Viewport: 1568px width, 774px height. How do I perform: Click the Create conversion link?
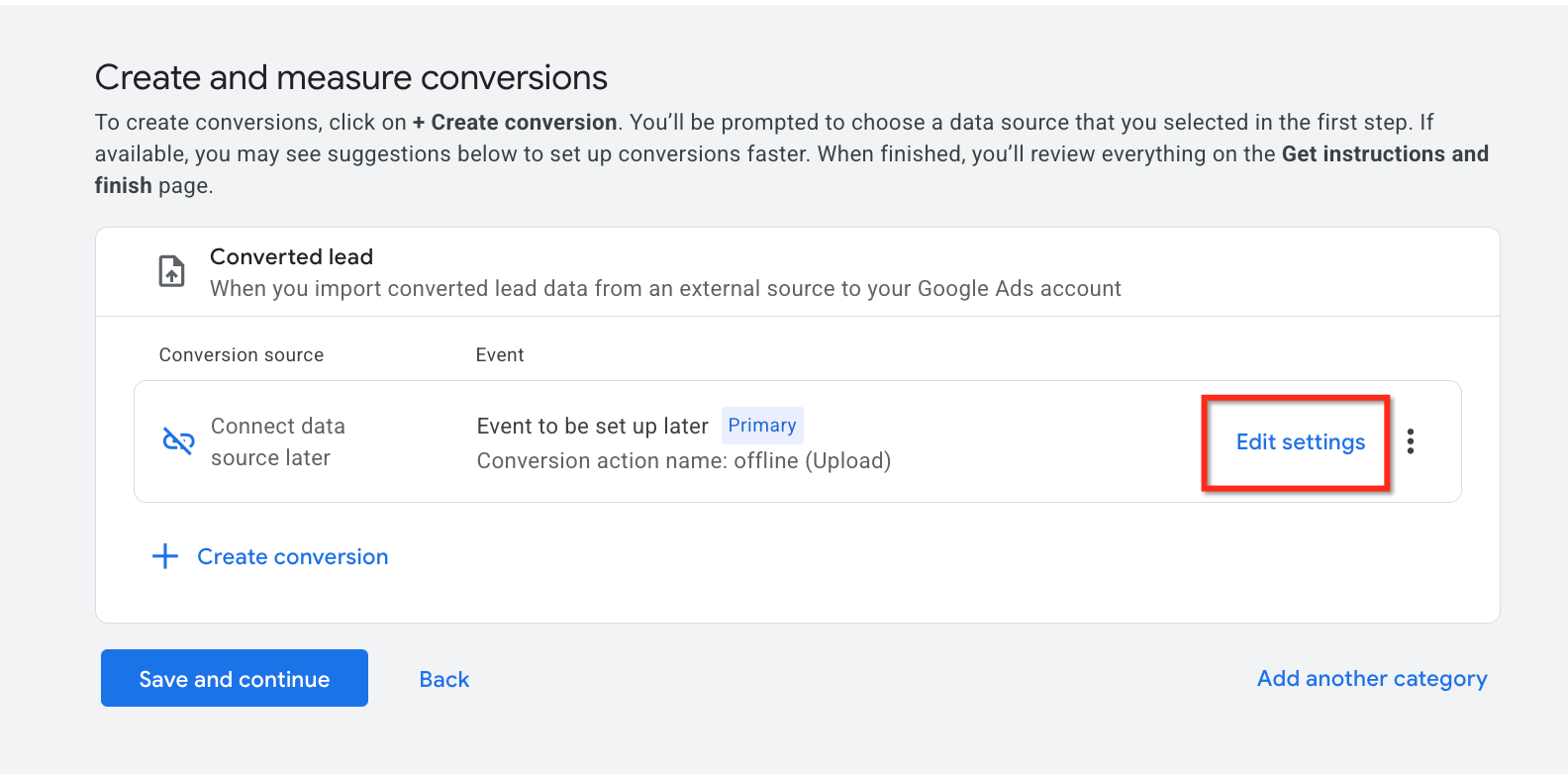(x=293, y=557)
